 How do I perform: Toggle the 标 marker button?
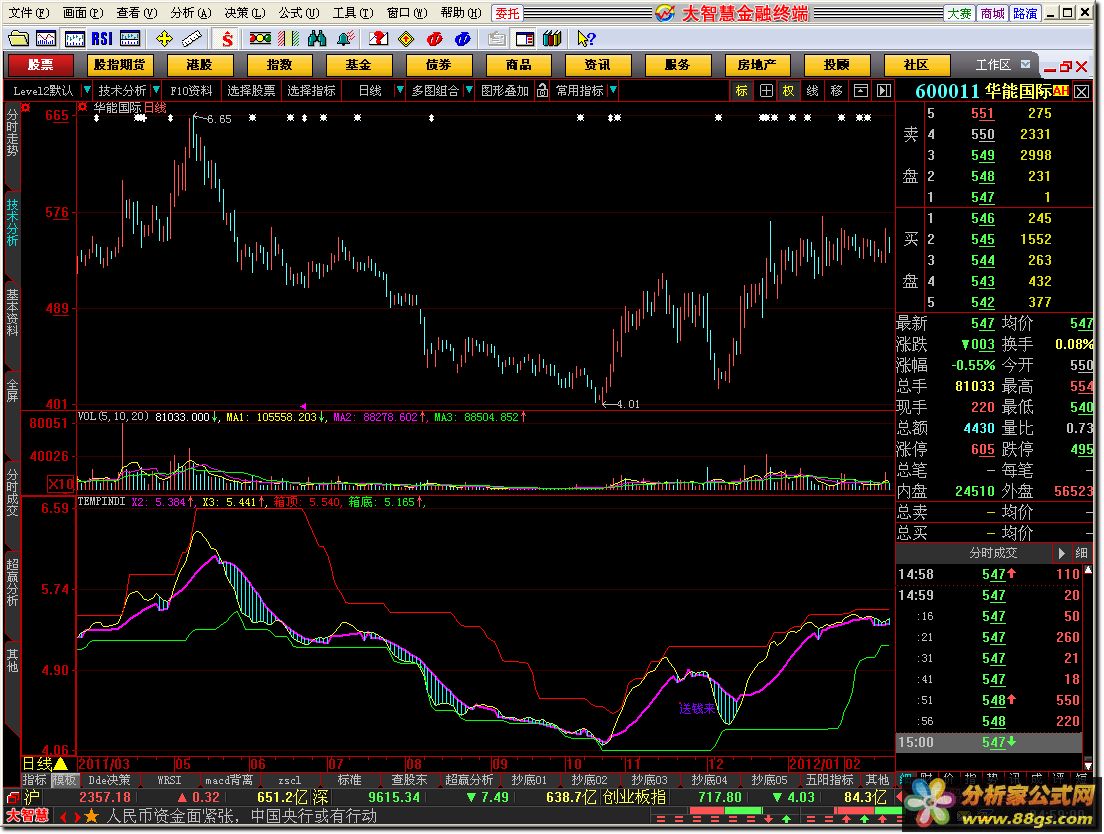click(x=741, y=91)
